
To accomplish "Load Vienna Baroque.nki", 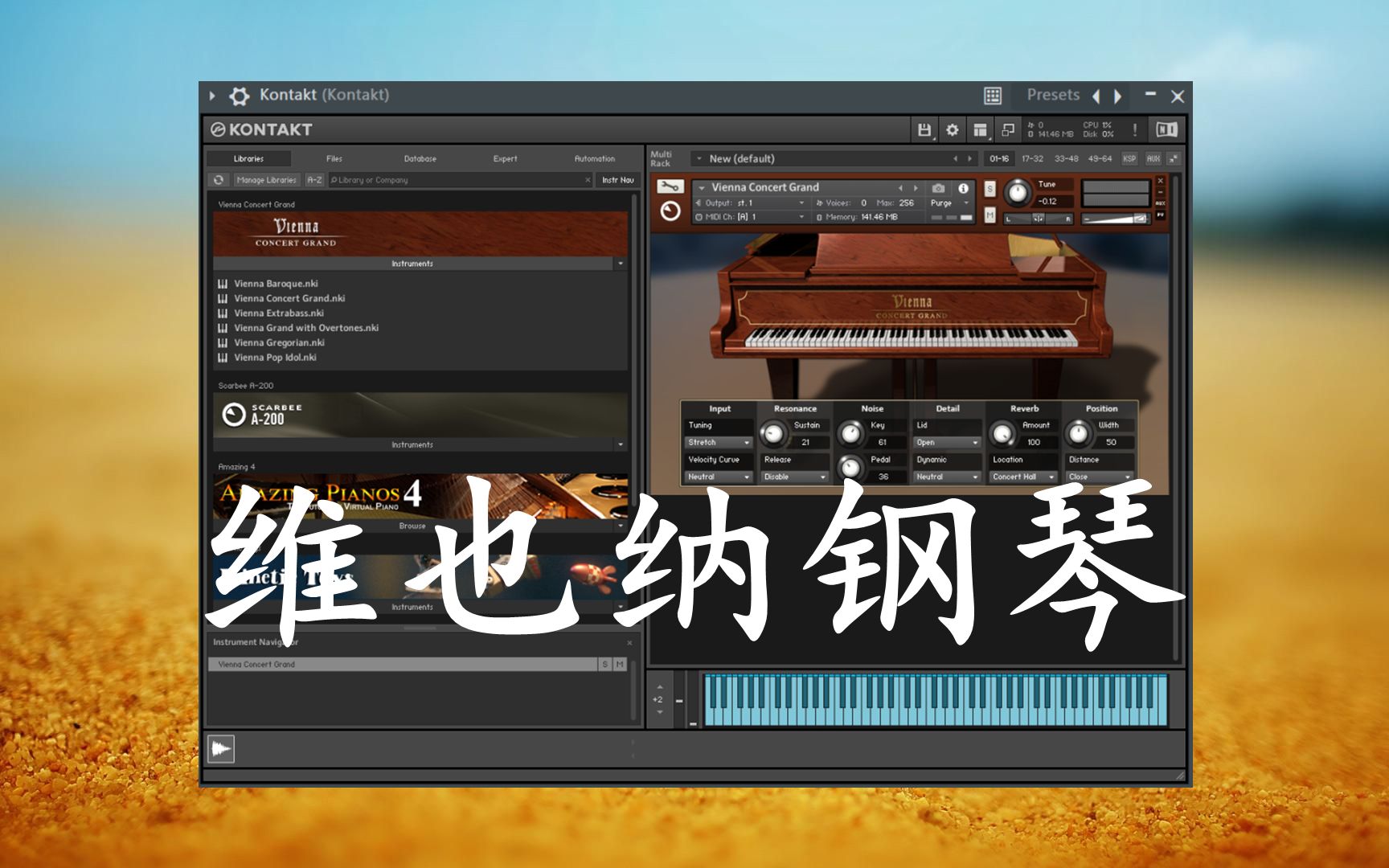I will pos(276,284).
